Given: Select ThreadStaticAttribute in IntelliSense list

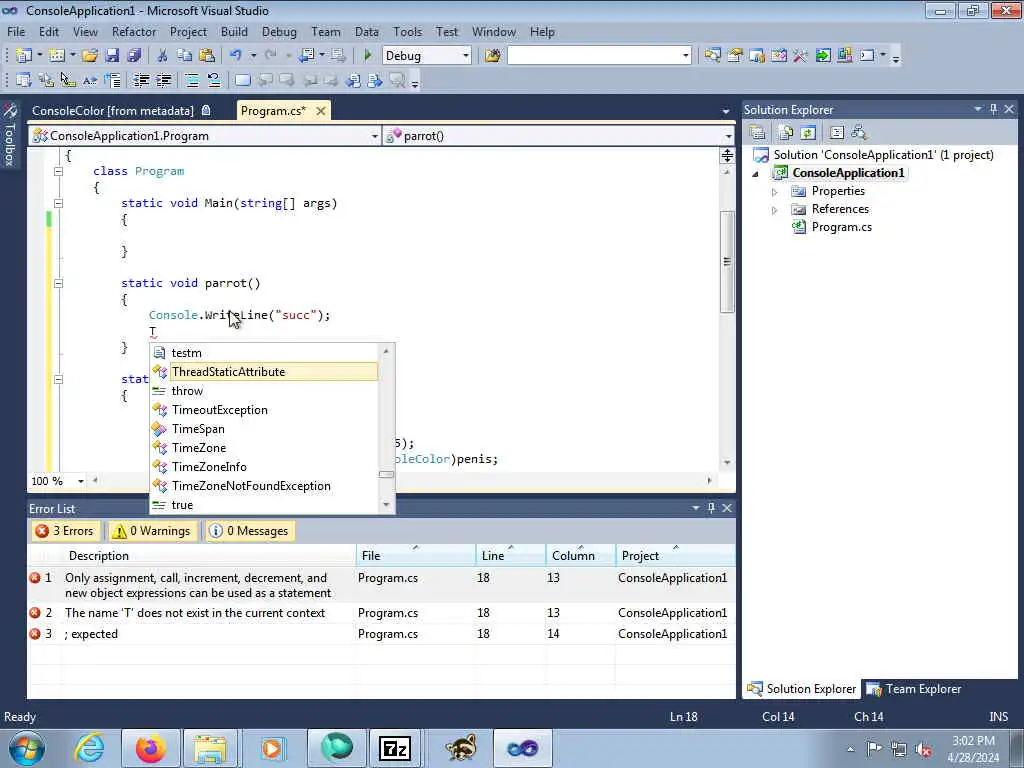Looking at the screenshot, I should [x=264, y=372].
